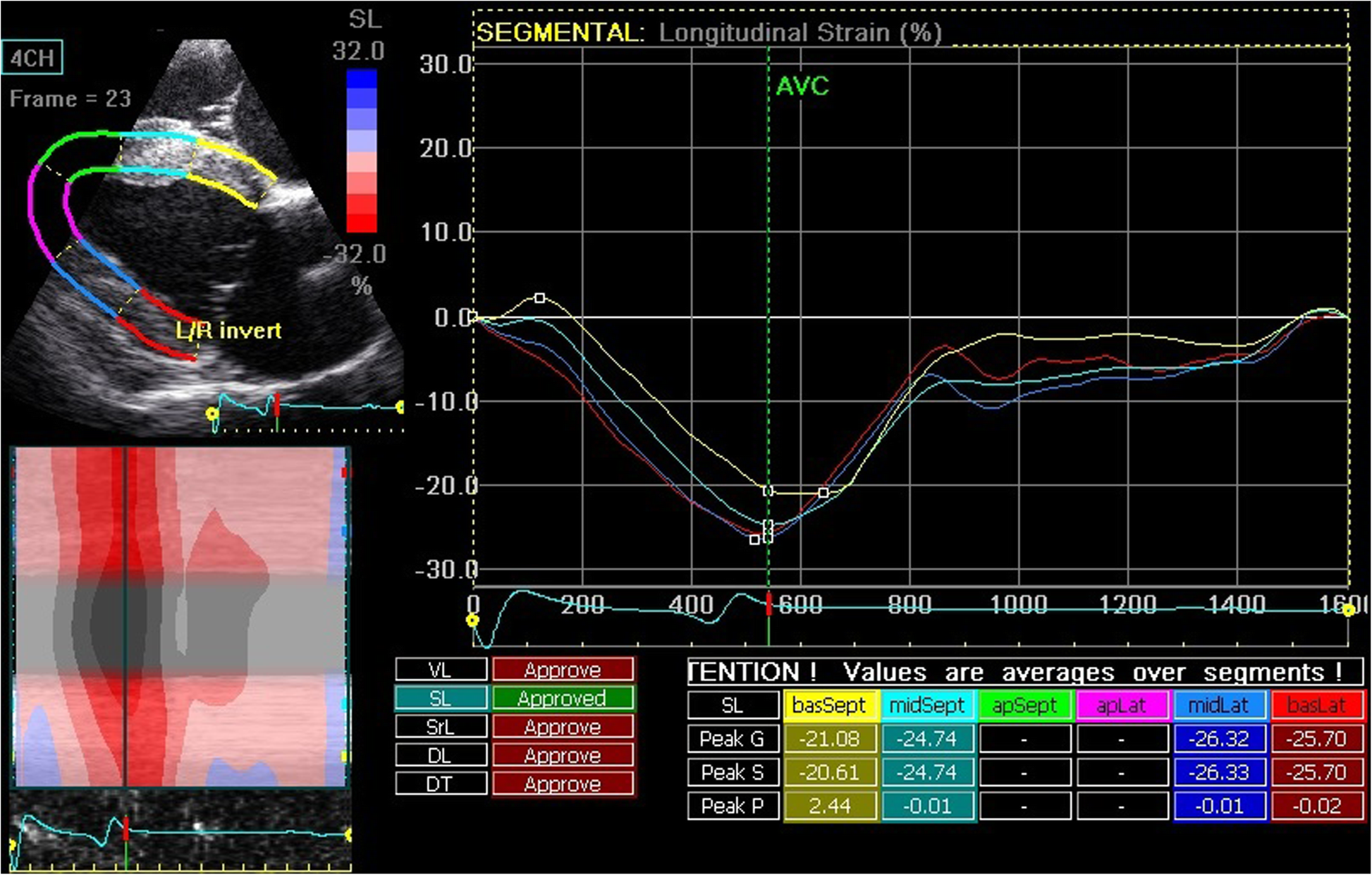Approve the SrL measurement
Screen dimensions: 1372x875
pyautogui.click(x=563, y=727)
